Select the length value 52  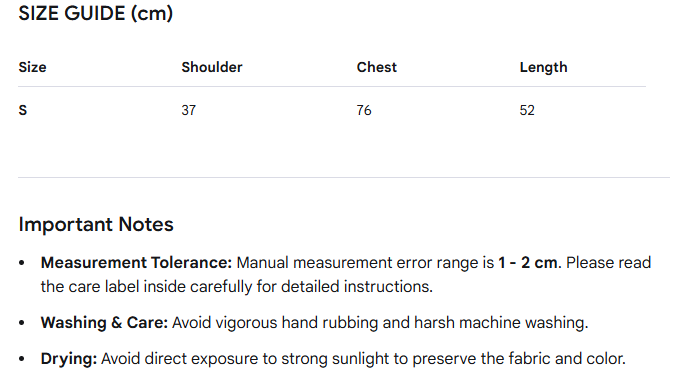click(x=527, y=110)
